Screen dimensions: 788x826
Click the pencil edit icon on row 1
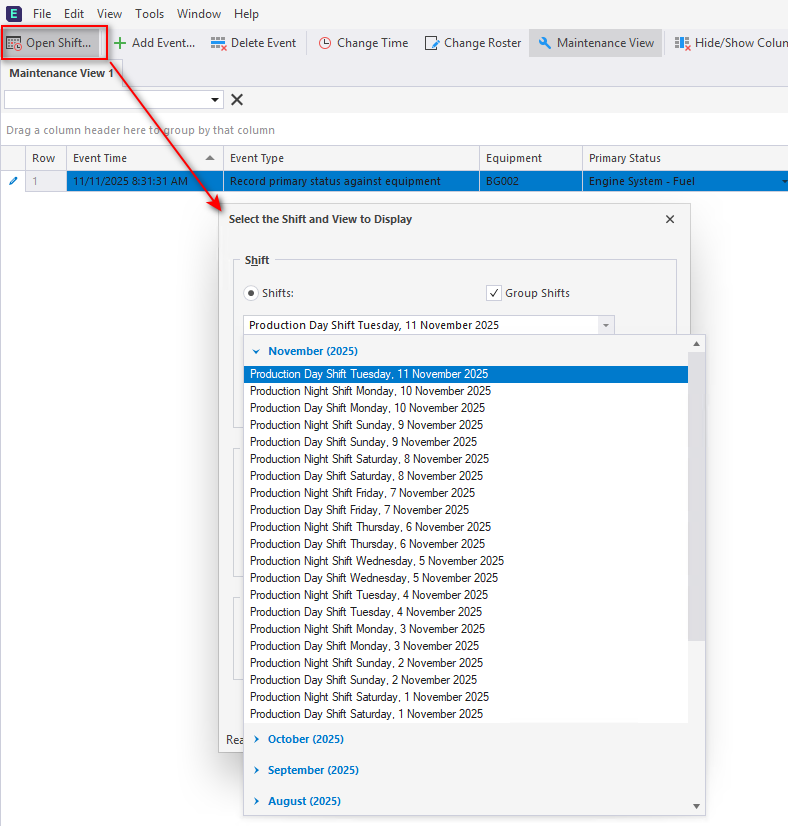point(13,181)
